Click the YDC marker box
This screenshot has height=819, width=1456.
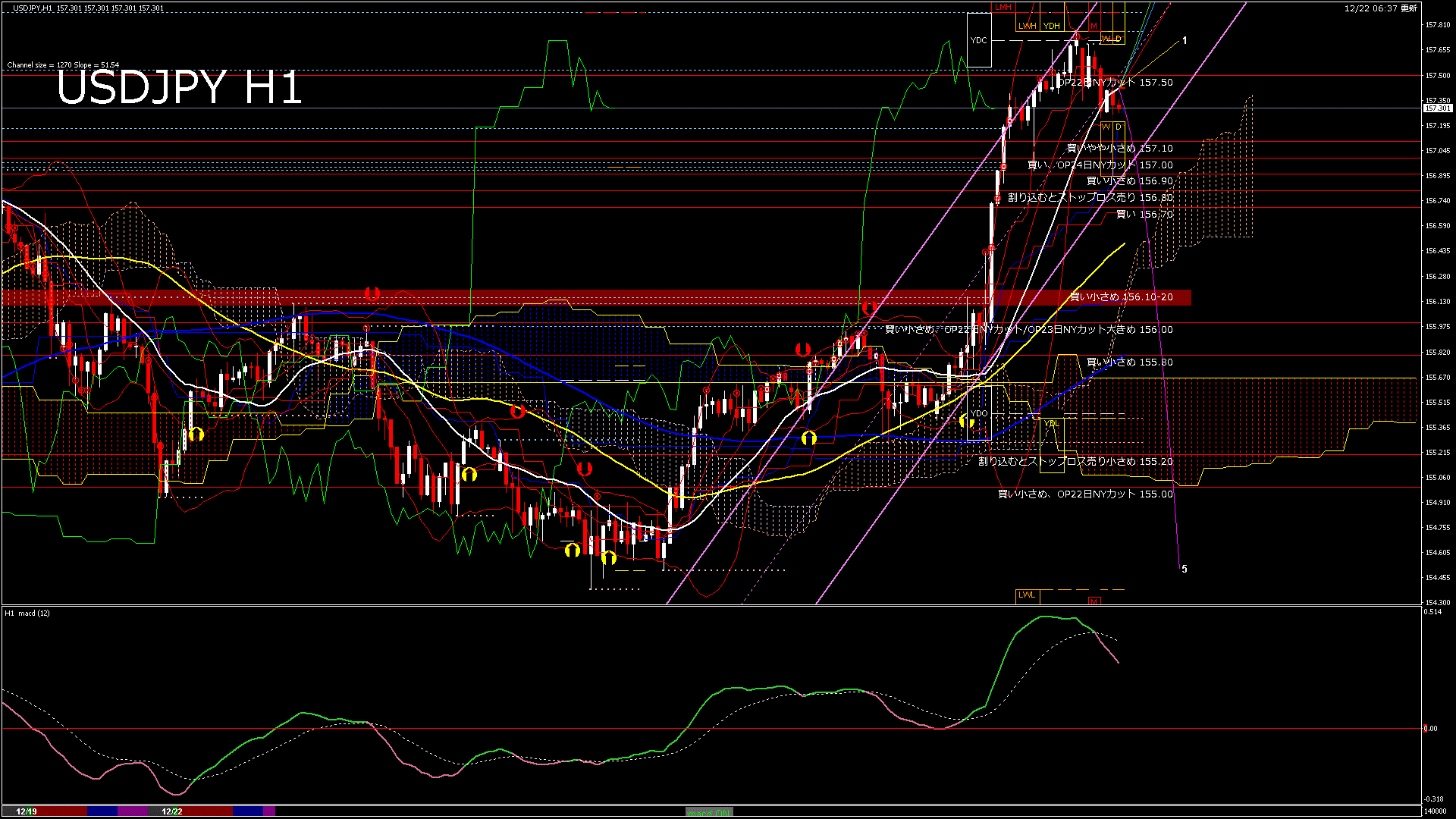pos(979,40)
